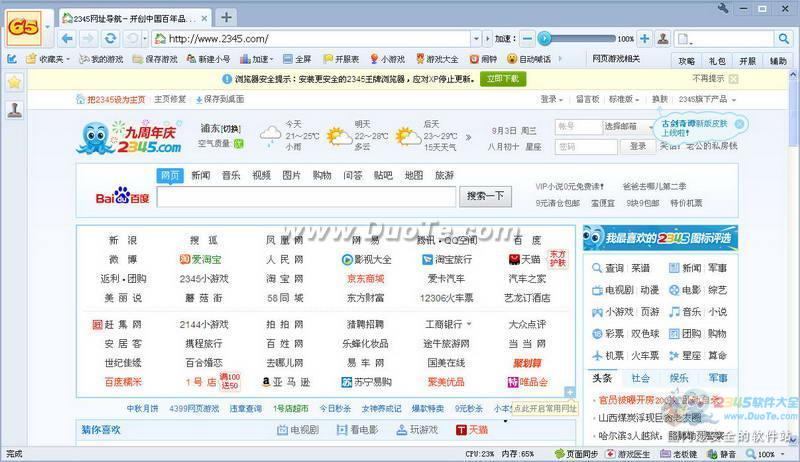Switch to the 礼包 tab
The height and width of the screenshot is (462, 800).
717,61
